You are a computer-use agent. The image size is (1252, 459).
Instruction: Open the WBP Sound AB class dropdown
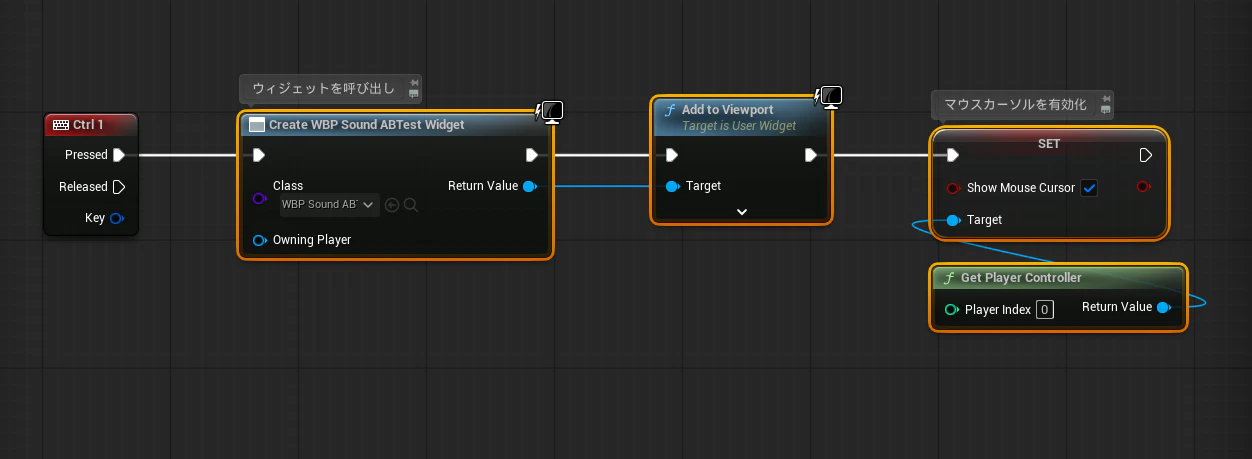click(329, 205)
